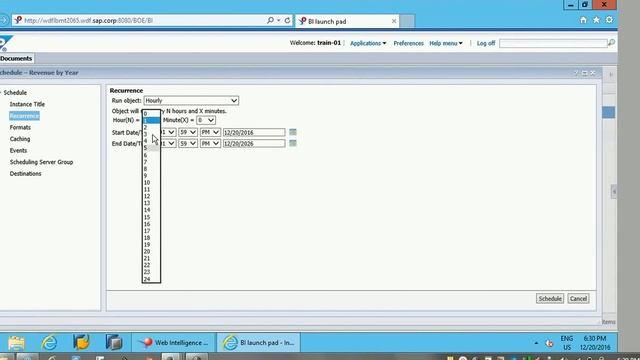The width and height of the screenshot is (640, 360).
Task: Choose 24 in the hour list
Action: pos(151,279)
